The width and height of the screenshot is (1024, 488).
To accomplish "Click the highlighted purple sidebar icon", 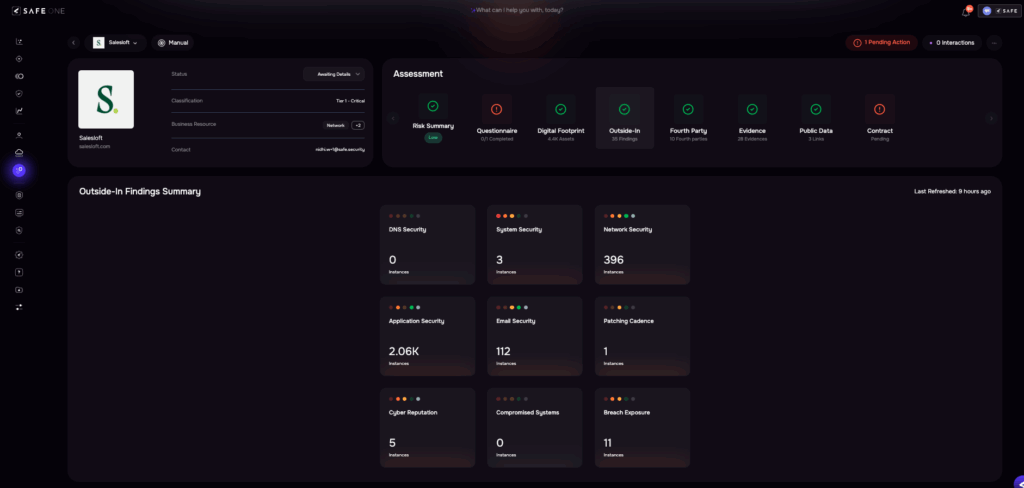I will coord(19,171).
